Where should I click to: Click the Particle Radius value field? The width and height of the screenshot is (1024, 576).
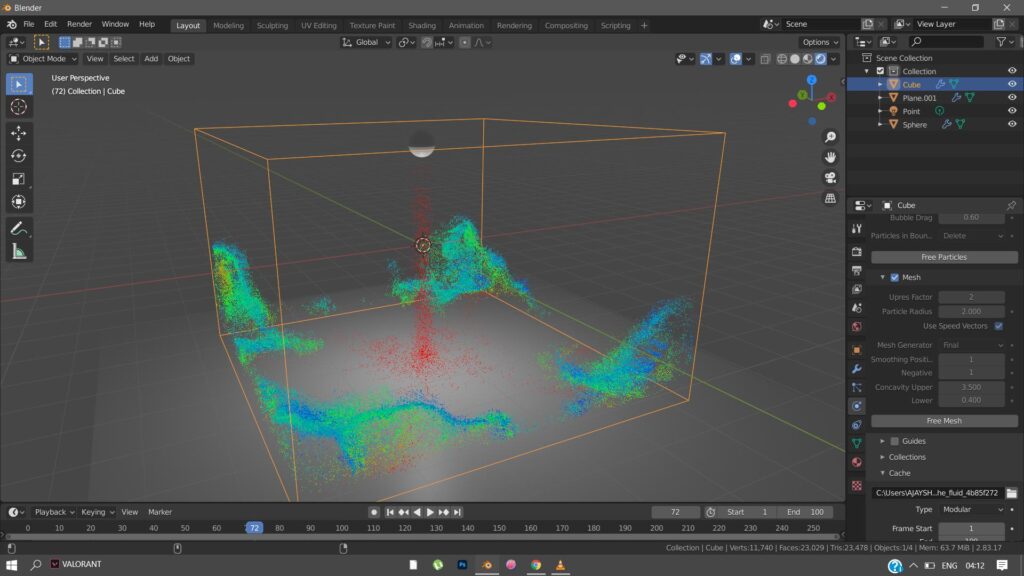pos(972,312)
